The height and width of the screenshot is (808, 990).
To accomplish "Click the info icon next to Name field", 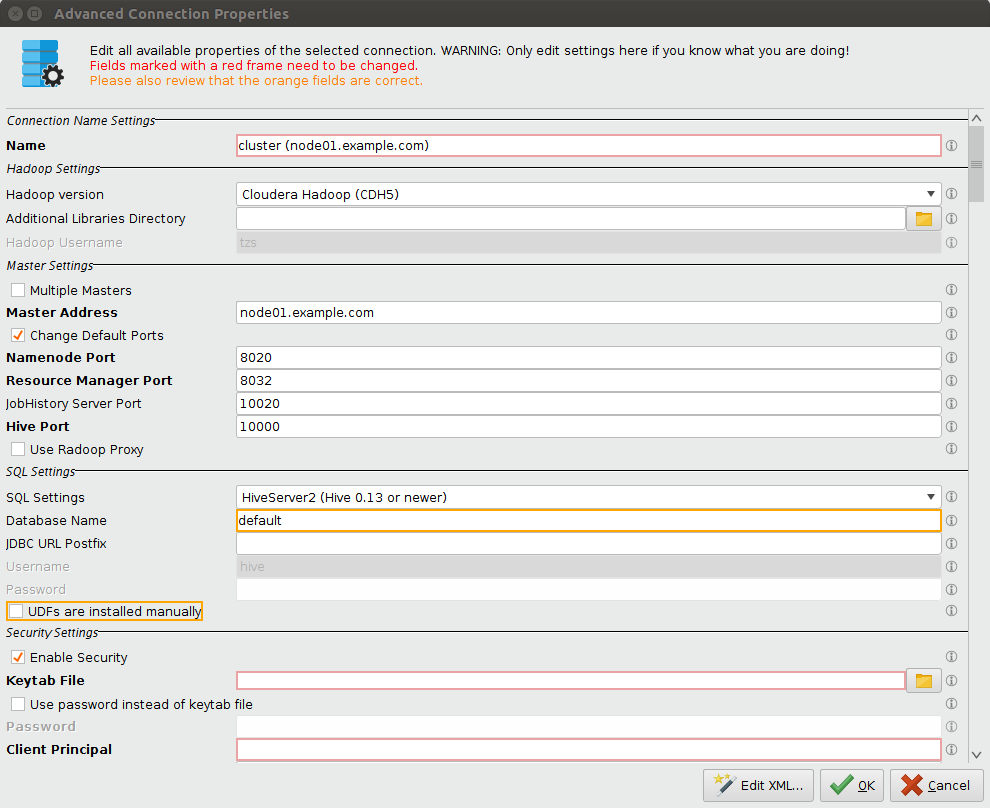I will click(x=951, y=146).
